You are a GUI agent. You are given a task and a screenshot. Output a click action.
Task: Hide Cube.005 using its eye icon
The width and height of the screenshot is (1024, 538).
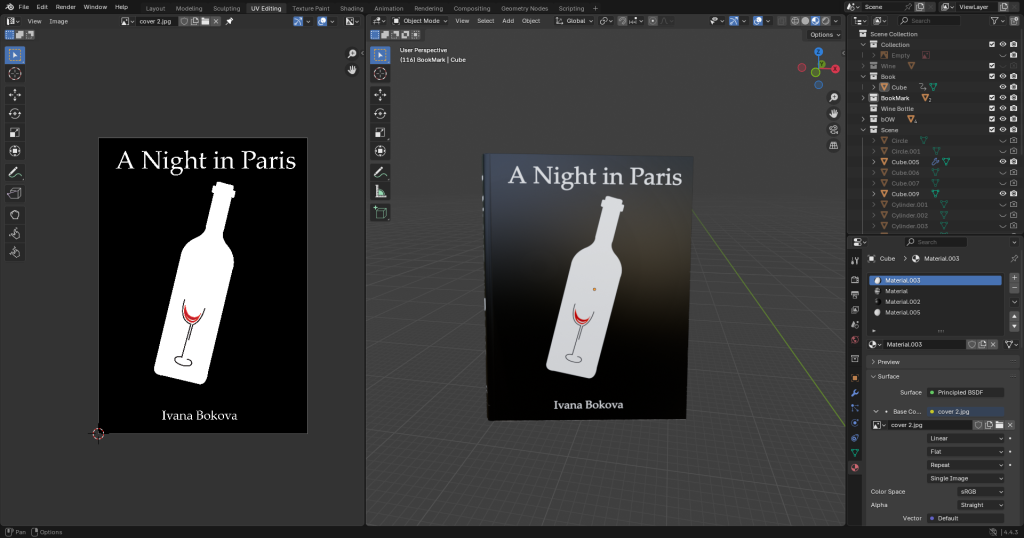click(1002, 161)
